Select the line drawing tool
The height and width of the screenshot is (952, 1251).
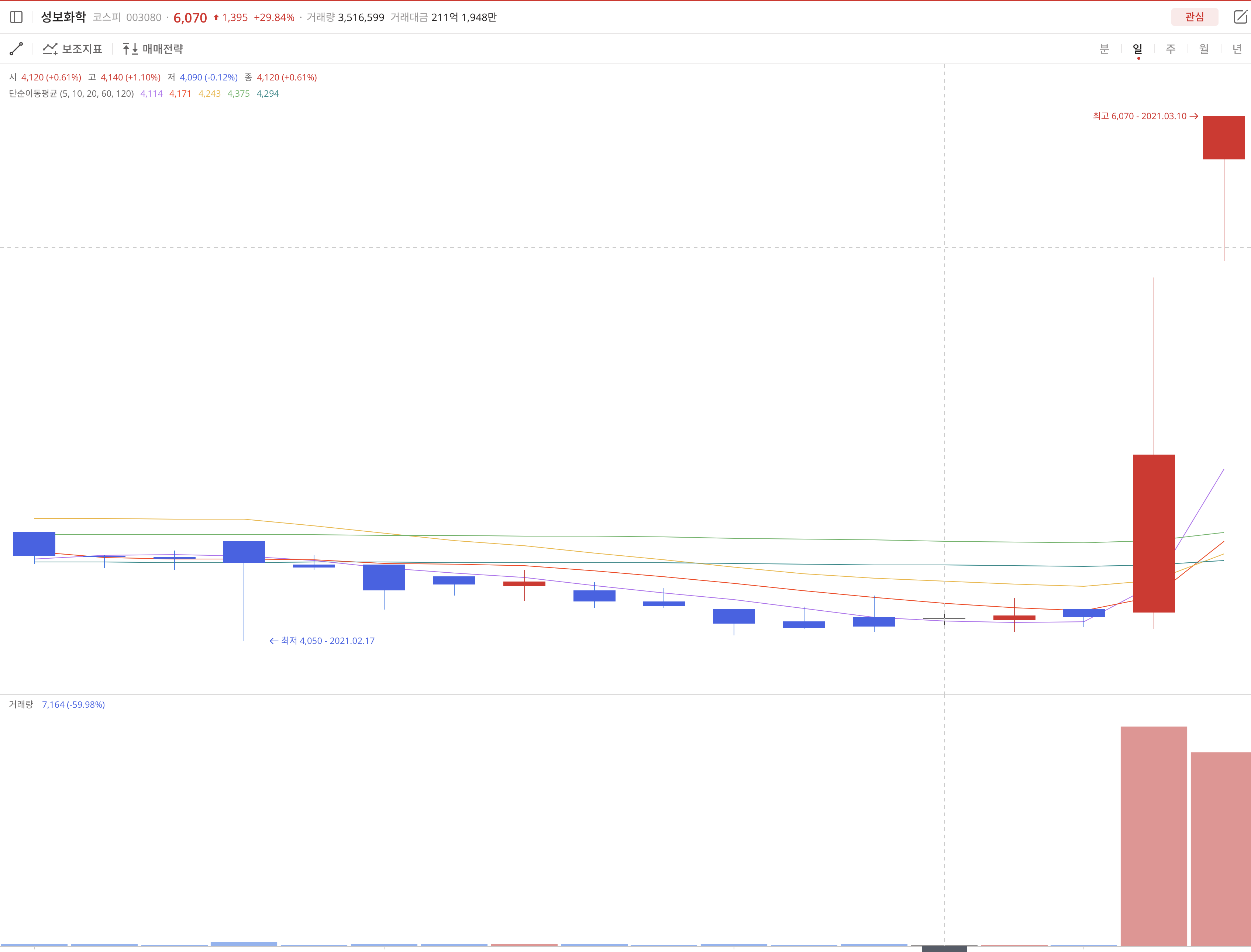click(x=17, y=49)
